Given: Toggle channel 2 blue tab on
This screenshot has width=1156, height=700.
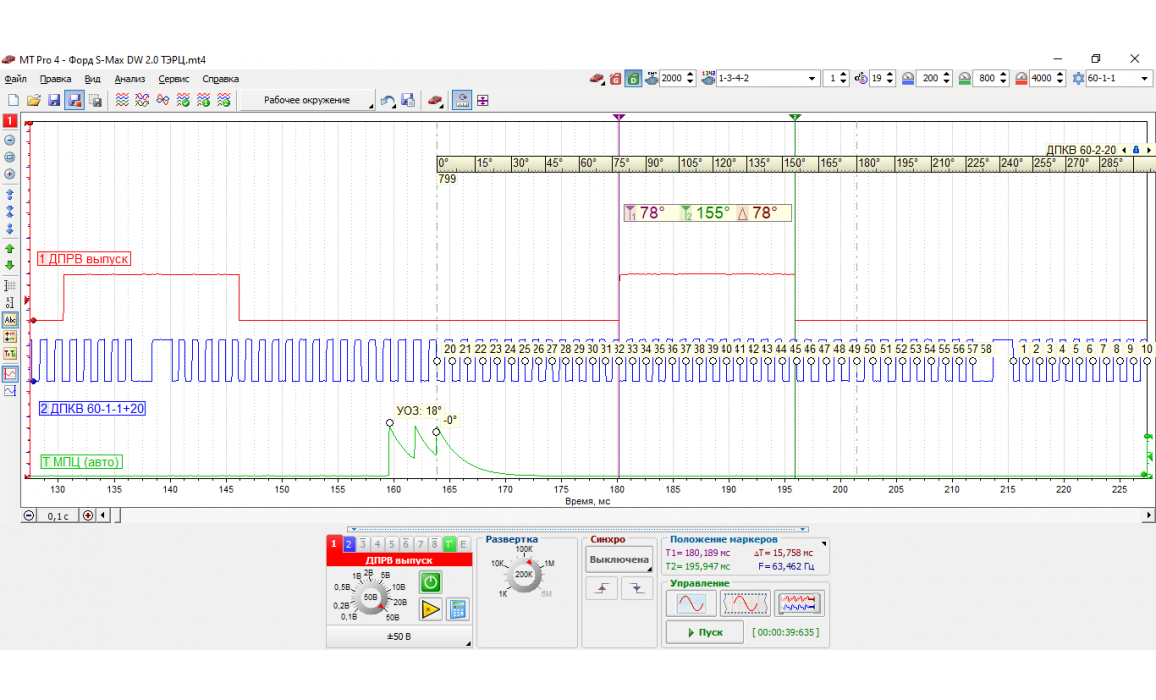Looking at the screenshot, I should coord(349,544).
